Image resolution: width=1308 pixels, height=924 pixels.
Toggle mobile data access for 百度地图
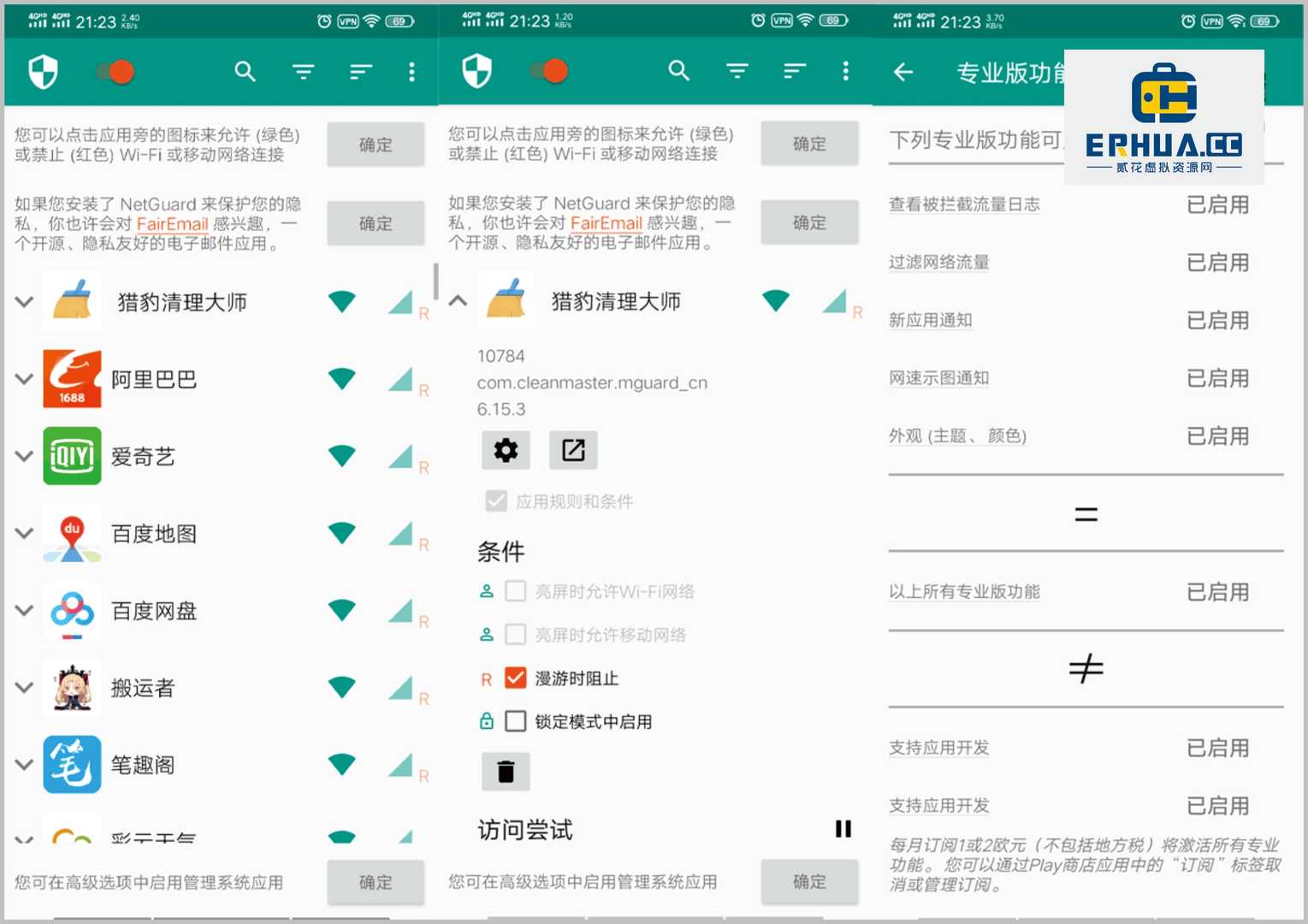400,532
